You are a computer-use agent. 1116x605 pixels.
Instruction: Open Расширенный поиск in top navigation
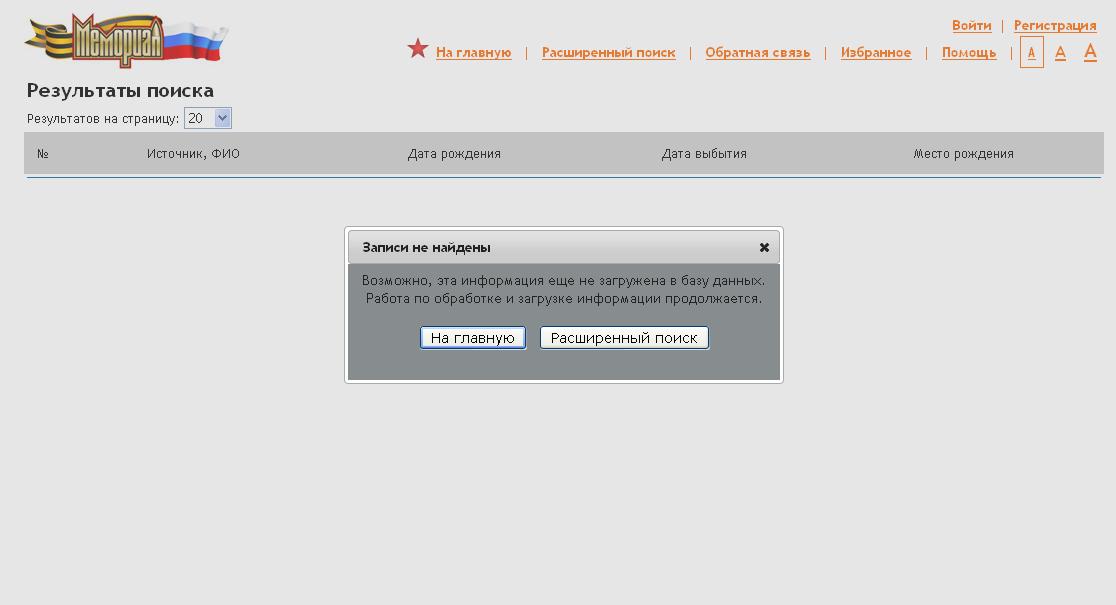point(608,53)
